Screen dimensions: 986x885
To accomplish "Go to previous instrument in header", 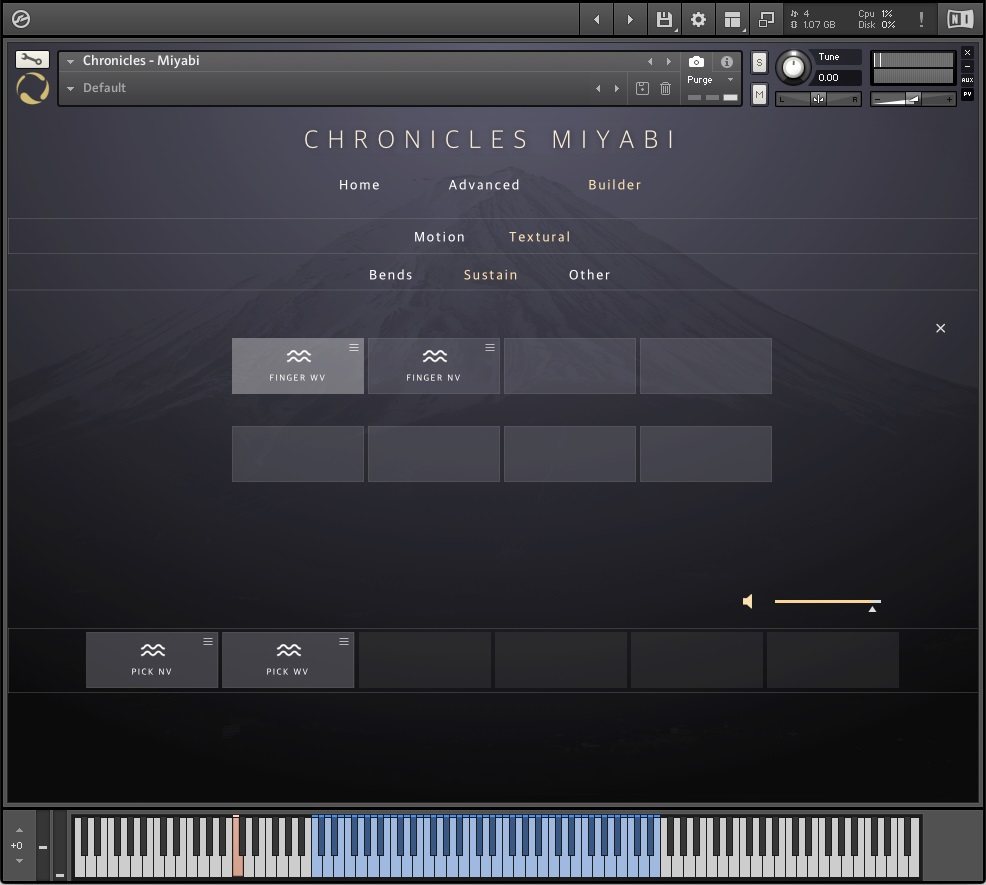I will [596, 19].
